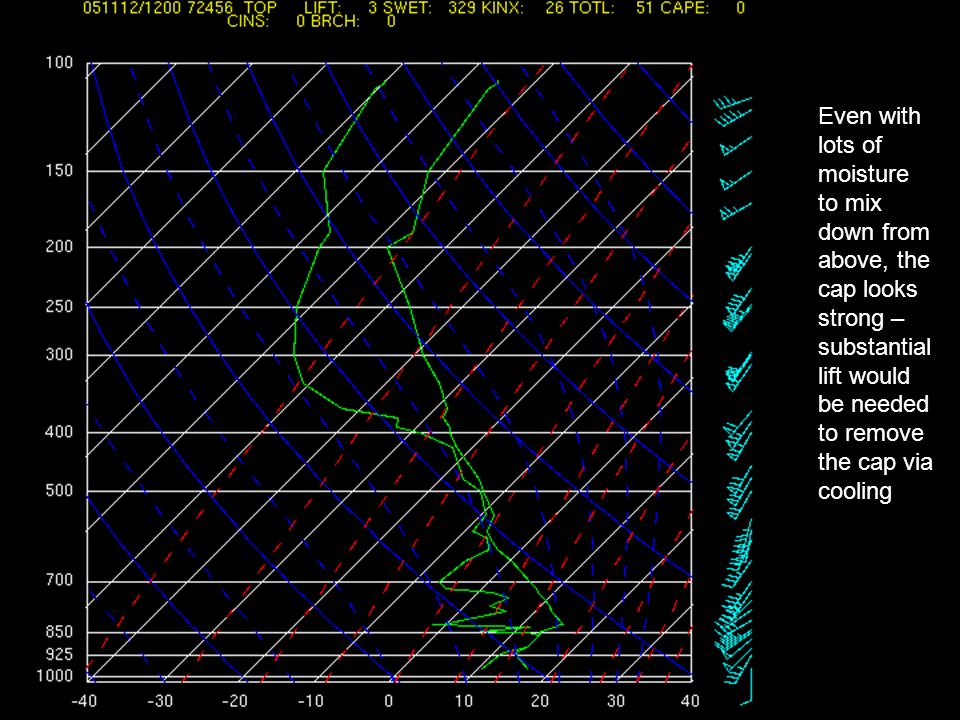The height and width of the screenshot is (720, 960).
Task: Click the TOTL value 51
Action: [x=645, y=8]
